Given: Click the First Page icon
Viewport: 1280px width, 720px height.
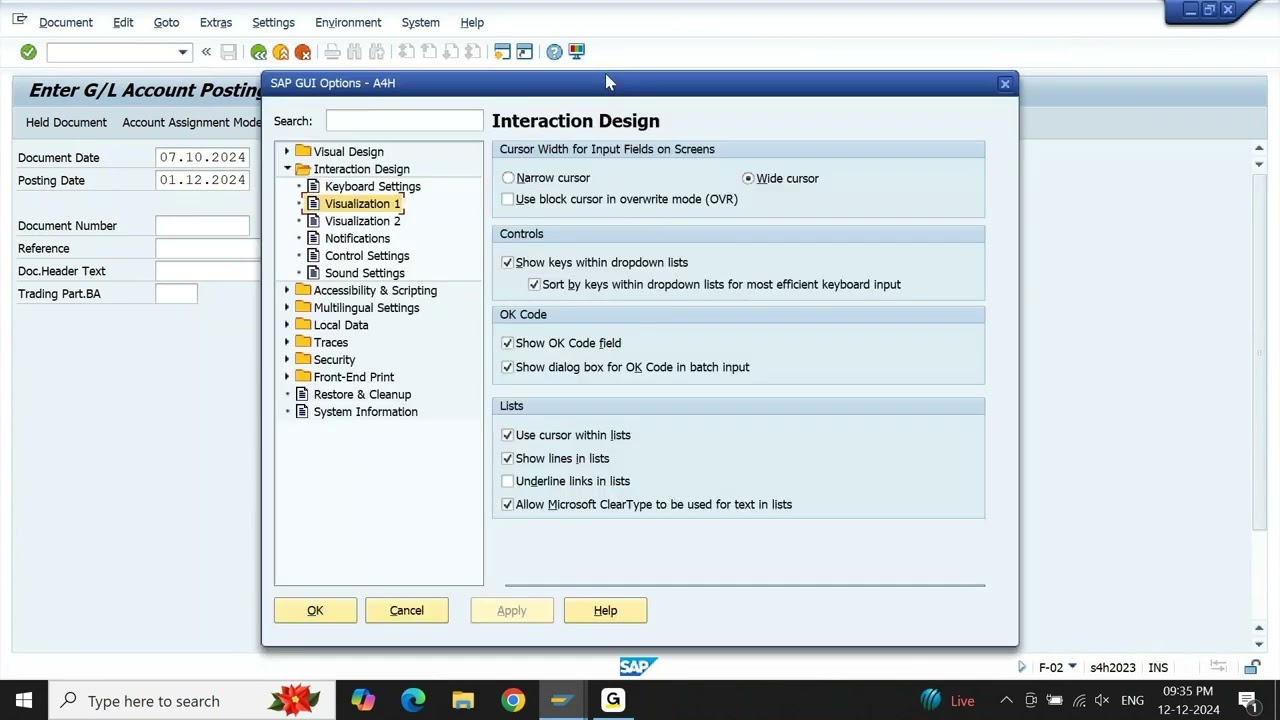Looking at the screenshot, I should click(x=406, y=52).
